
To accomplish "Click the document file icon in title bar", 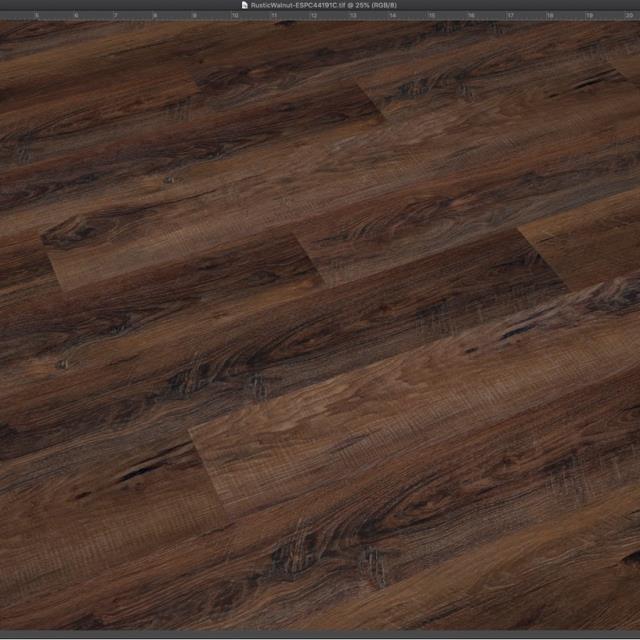I will tap(244, 5).
